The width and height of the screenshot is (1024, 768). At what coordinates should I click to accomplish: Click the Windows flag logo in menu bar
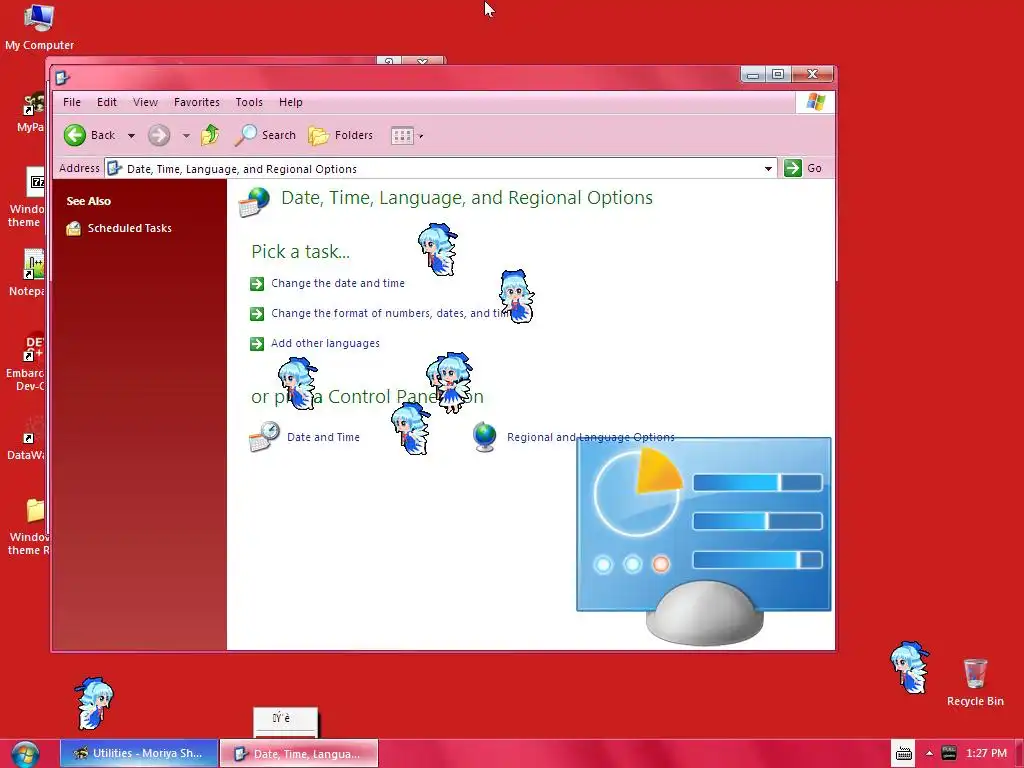pos(815,102)
